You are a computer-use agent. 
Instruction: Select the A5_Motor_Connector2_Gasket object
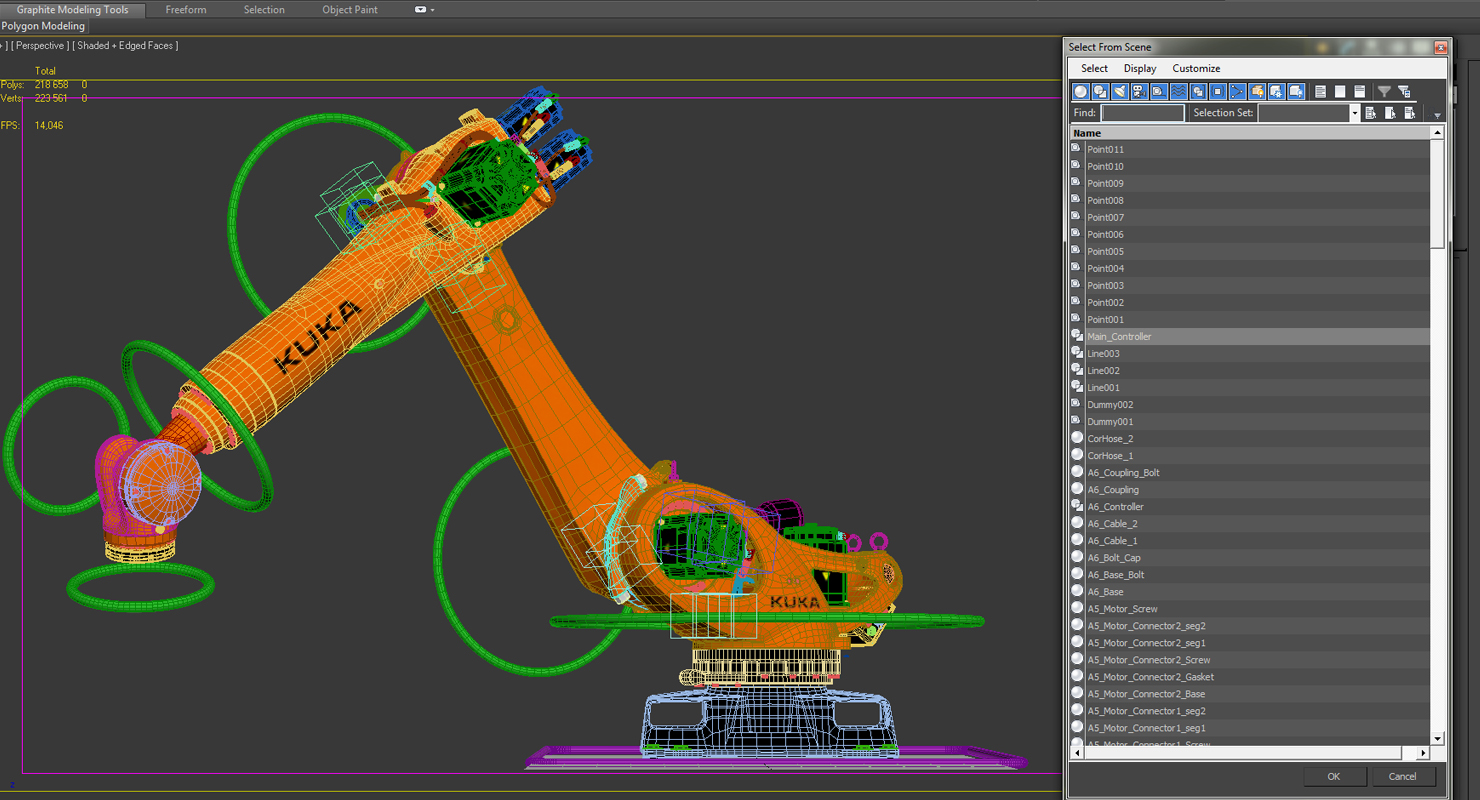click(x=1249, y=677)
